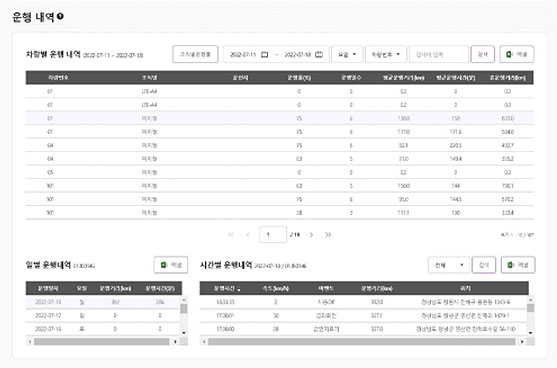This screenshot has height=368, width=557.
Task: Open the 요일 dropdown
Action: point(347,54)
